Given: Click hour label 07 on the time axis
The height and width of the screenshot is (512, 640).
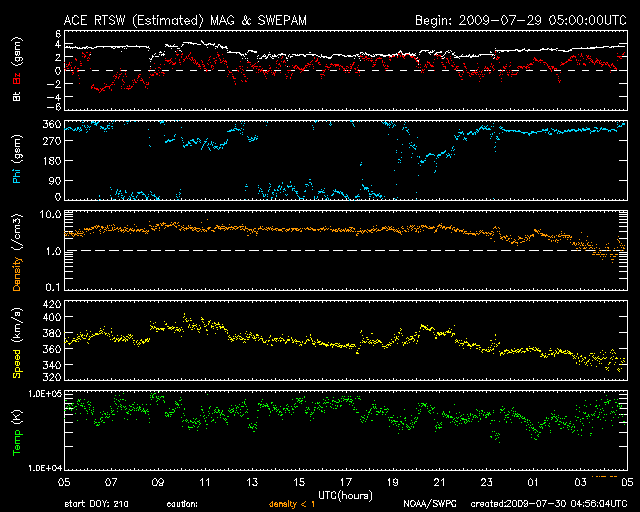Looking at the screenshot, I should [x=111, y=483].
